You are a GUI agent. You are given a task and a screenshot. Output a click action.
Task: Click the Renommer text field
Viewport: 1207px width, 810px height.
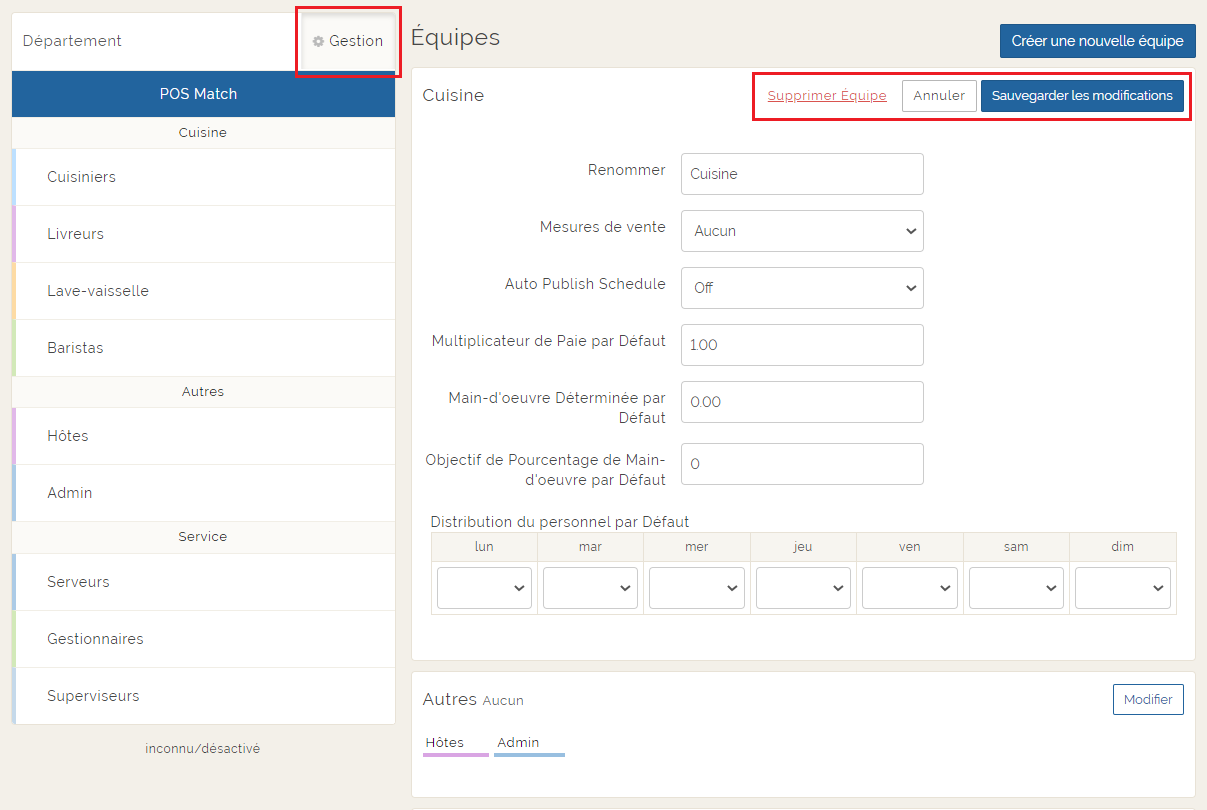(802, 174)
